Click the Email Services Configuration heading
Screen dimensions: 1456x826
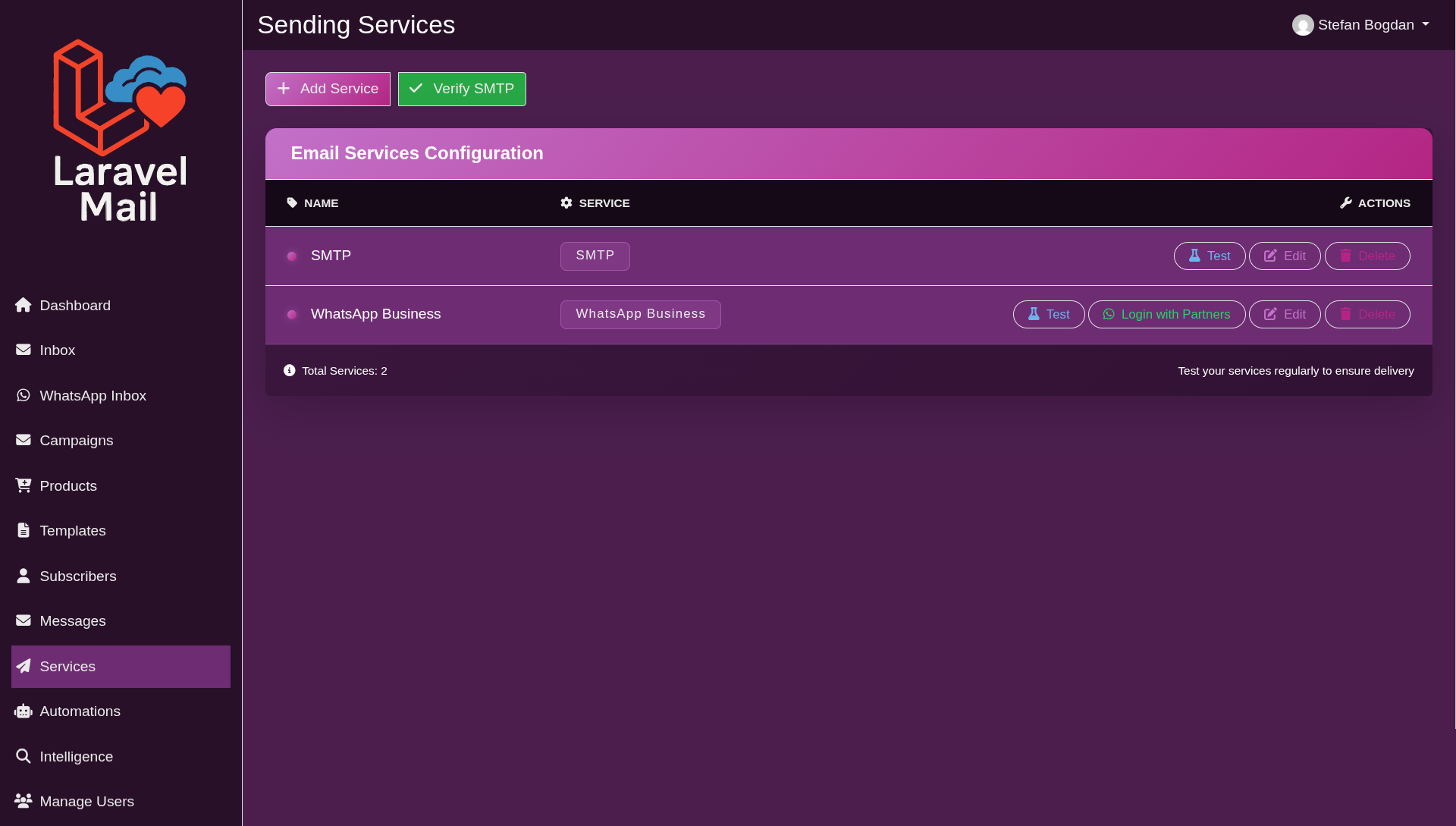(417, 153)
